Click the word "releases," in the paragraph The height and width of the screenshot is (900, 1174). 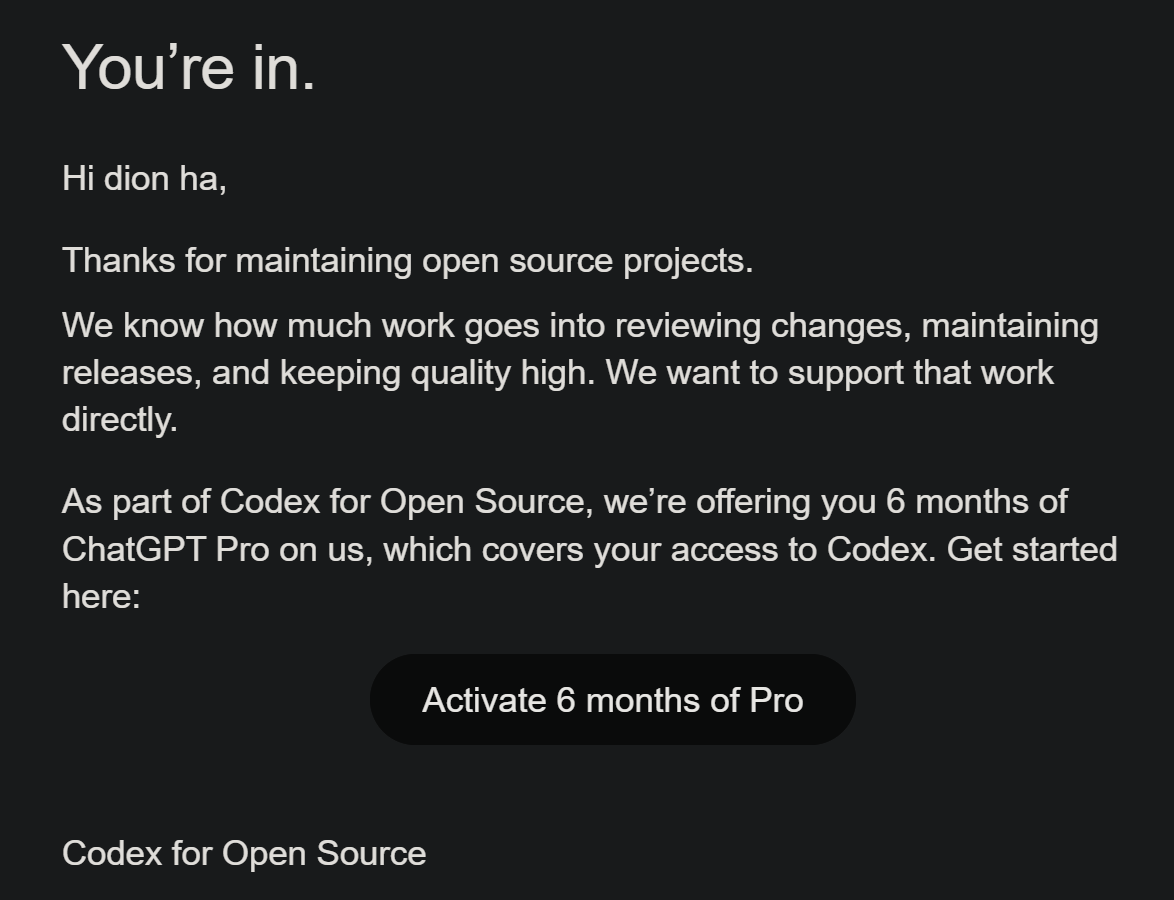(132, 373)
